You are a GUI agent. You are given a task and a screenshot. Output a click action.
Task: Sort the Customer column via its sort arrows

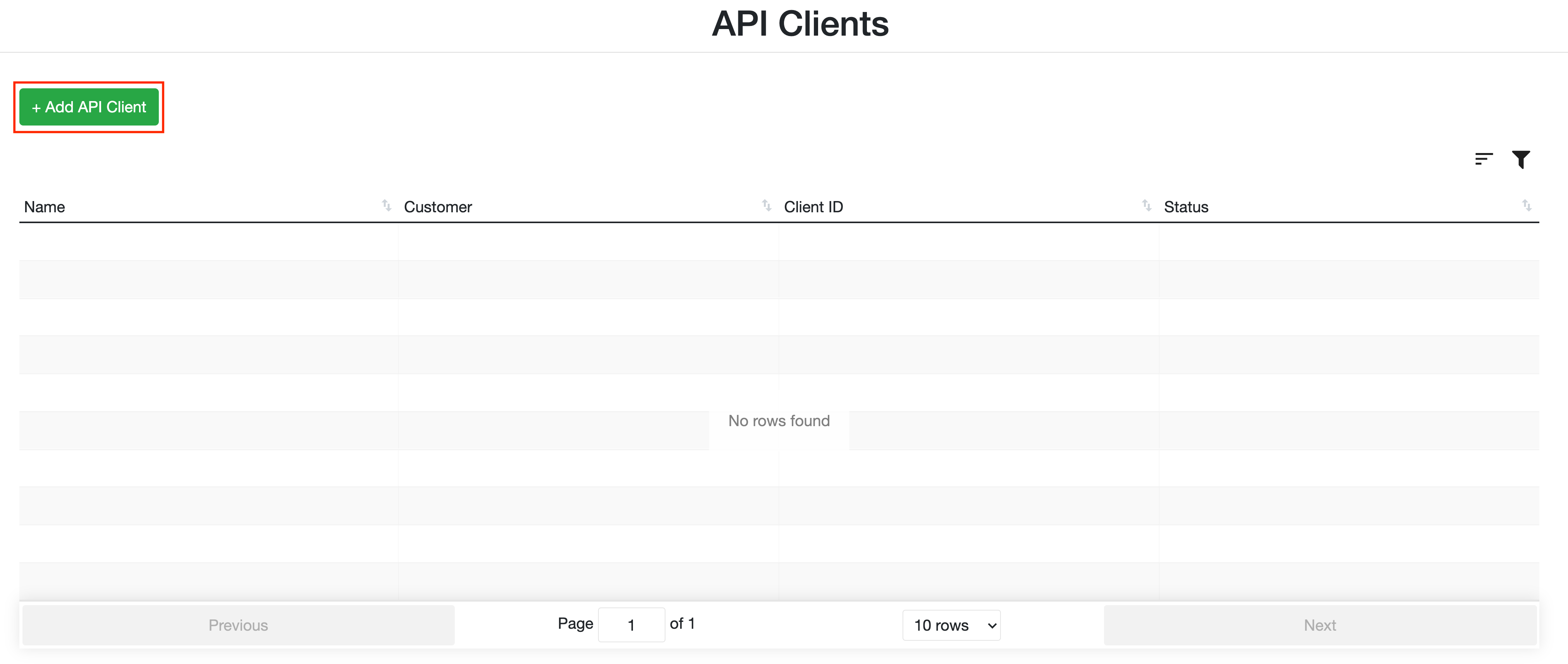click(766, 206)
